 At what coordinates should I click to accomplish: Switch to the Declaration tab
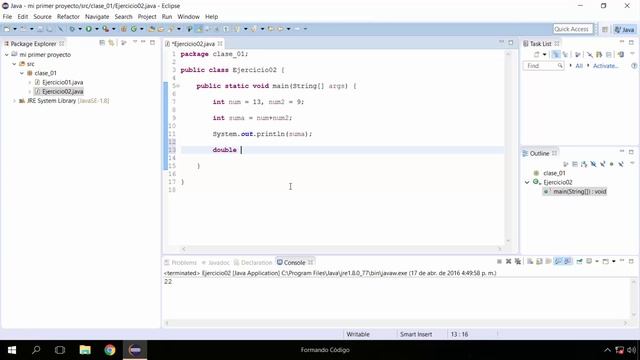pos(253,262)
